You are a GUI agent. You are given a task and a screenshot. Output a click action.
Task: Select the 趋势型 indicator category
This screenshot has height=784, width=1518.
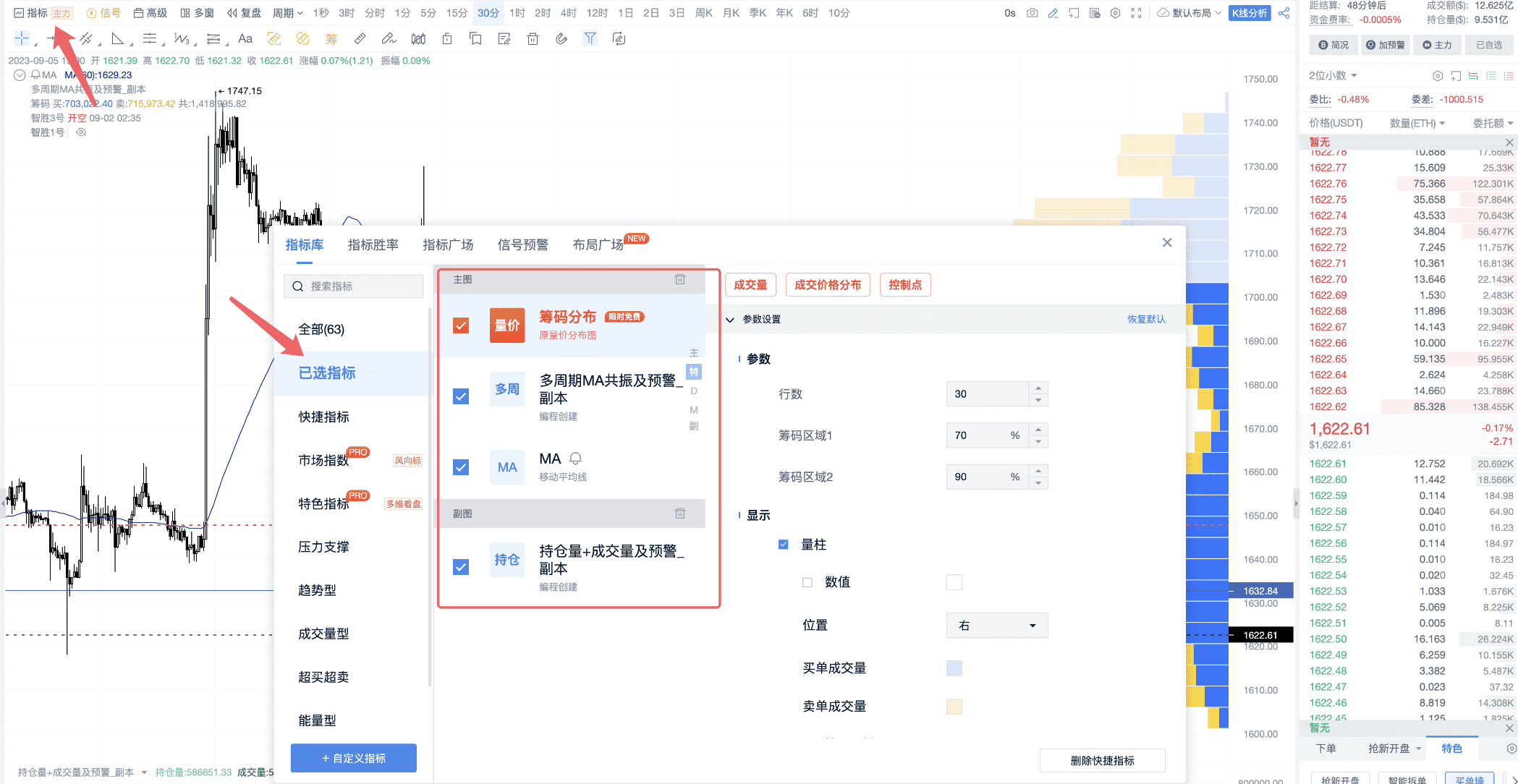click(317, 590)
